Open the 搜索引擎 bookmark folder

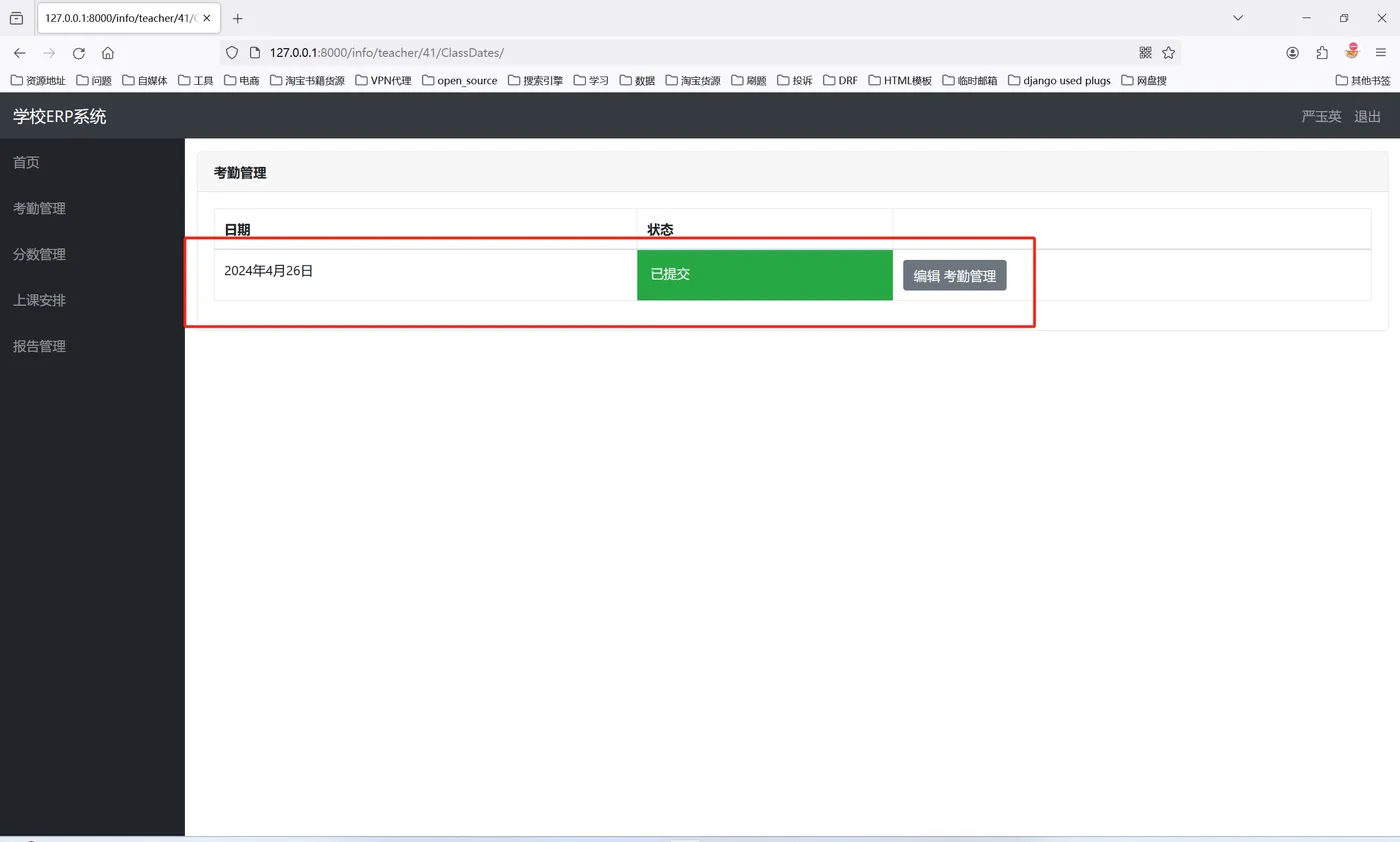coord(535,80)
